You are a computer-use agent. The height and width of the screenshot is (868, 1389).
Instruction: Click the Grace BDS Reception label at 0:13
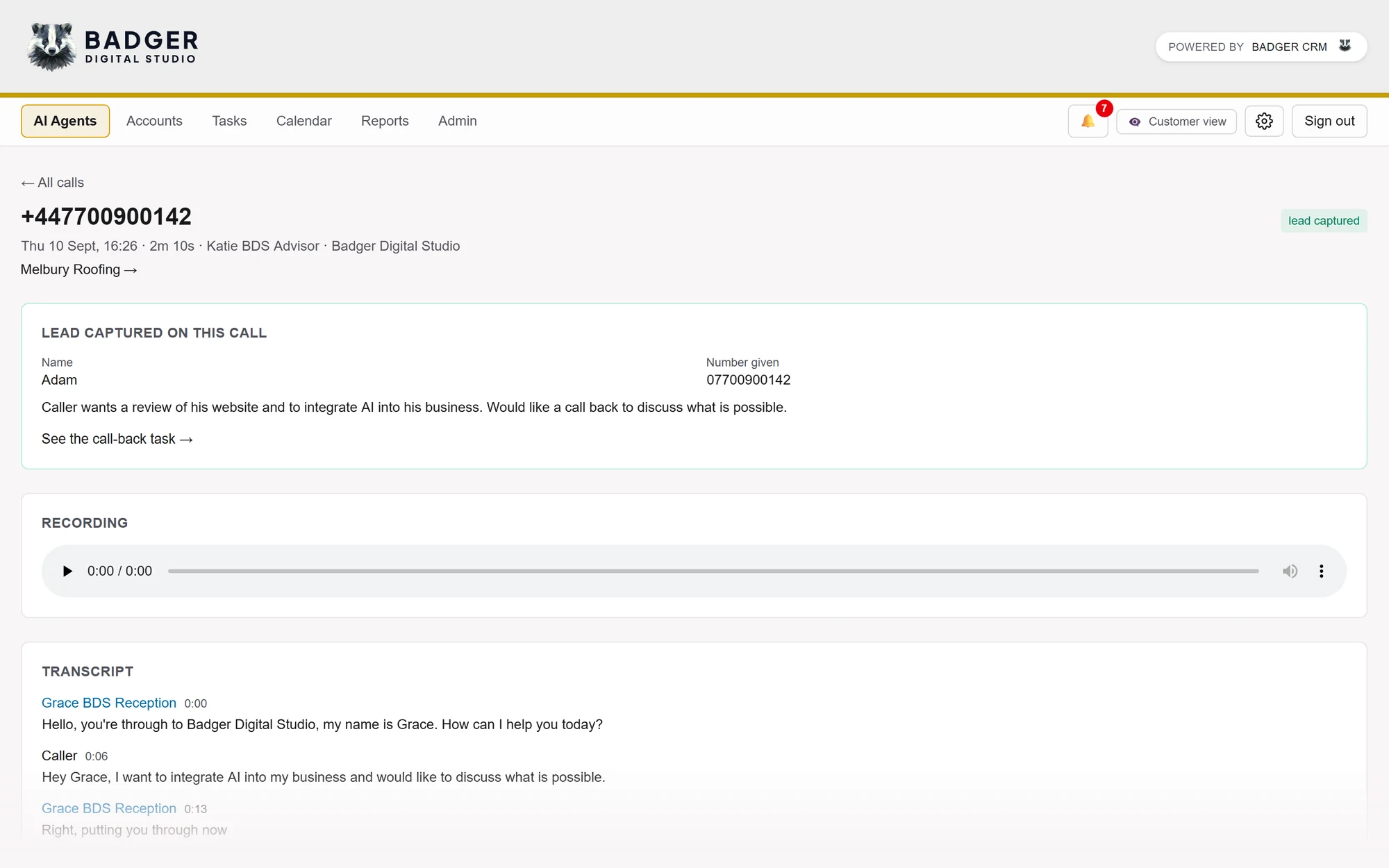pyautogui.click(x=109, y=808)
